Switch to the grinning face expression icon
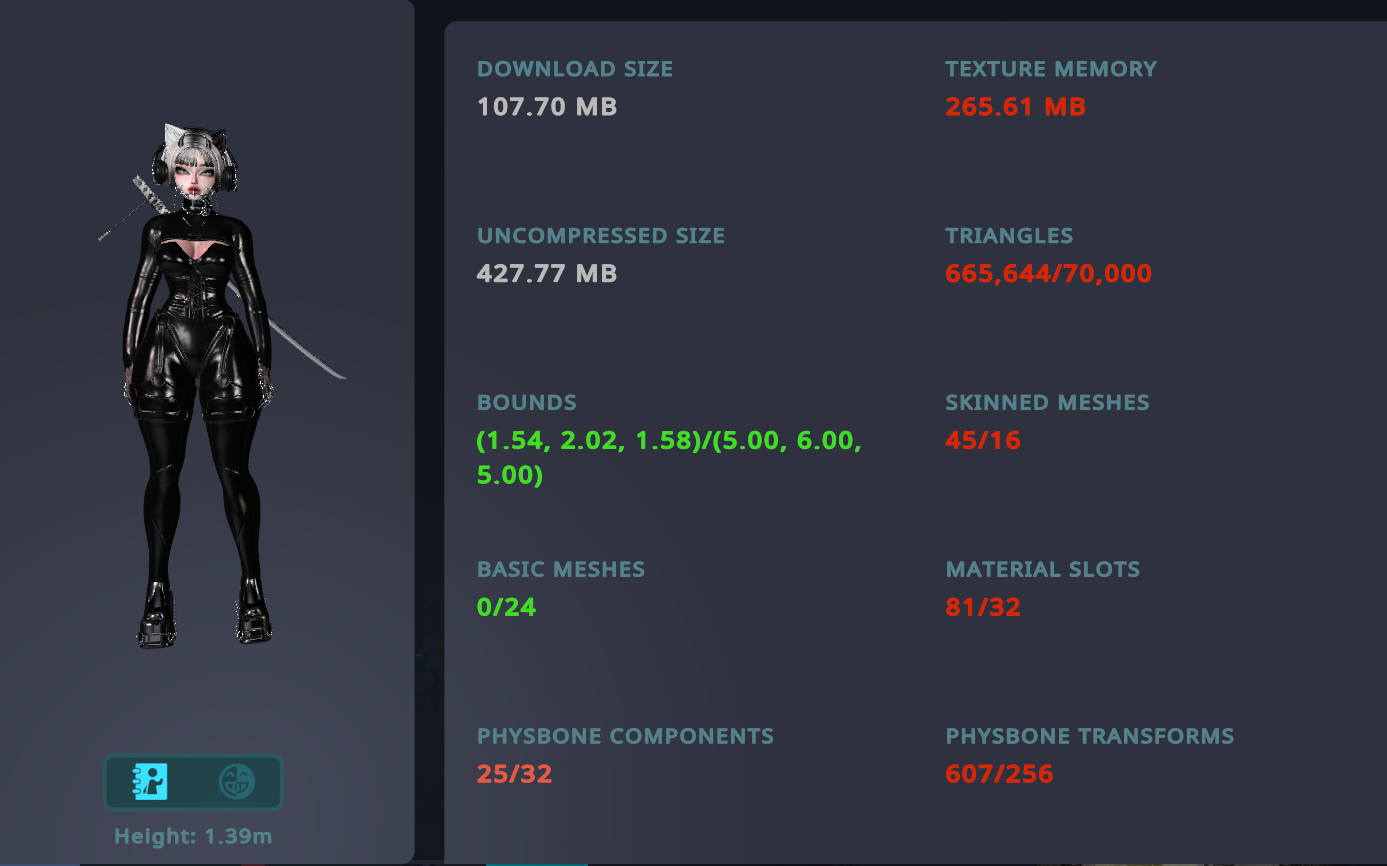 point(237,782)
